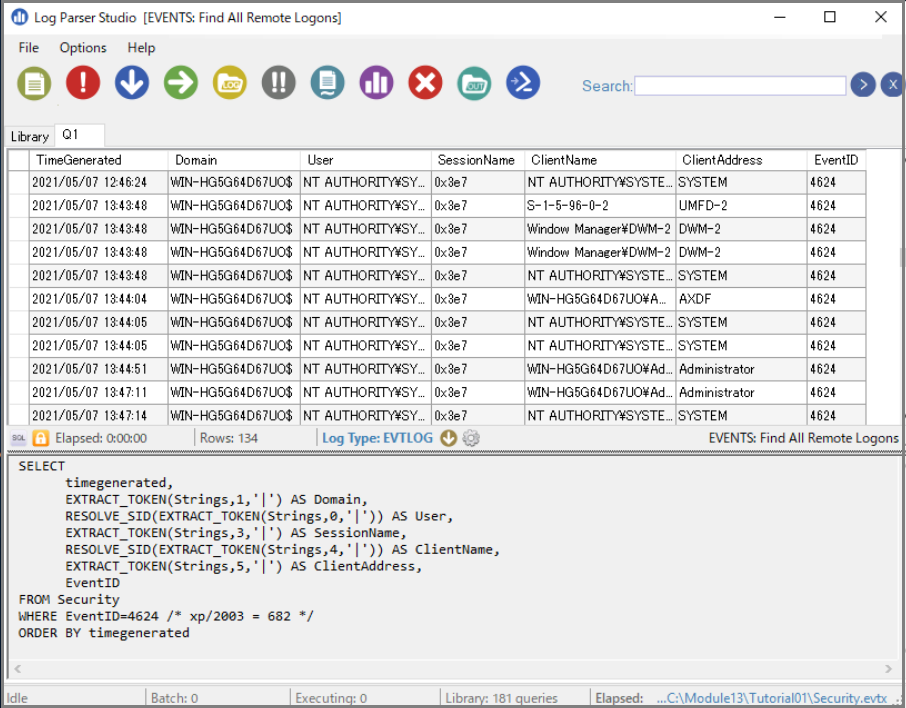Click the orange lock icon in the query status bar
Image resolution: width=906 pixels, height=708 pixels.
[x=40, y=438]
